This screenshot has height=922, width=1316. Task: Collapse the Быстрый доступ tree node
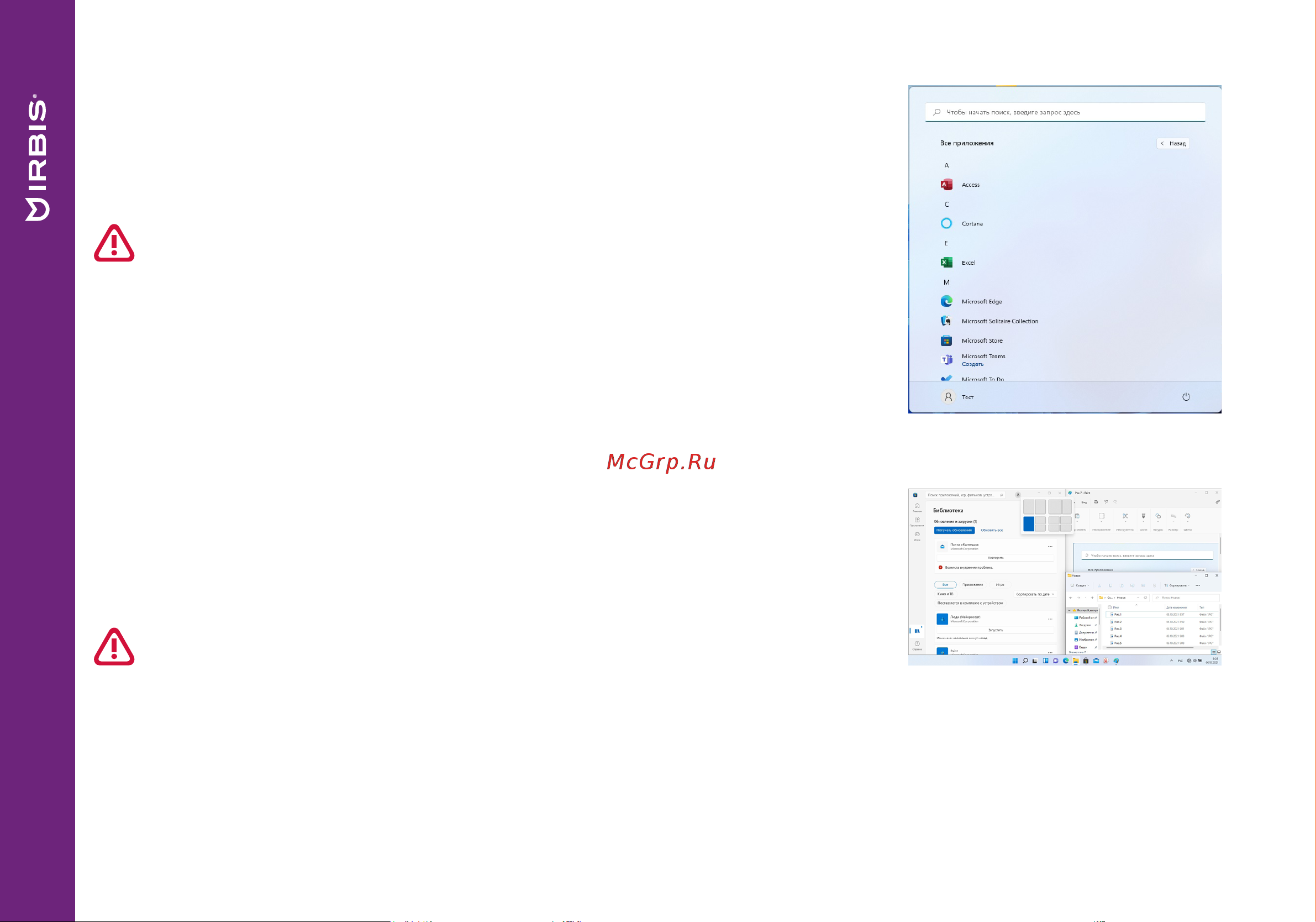[1069, 610]
